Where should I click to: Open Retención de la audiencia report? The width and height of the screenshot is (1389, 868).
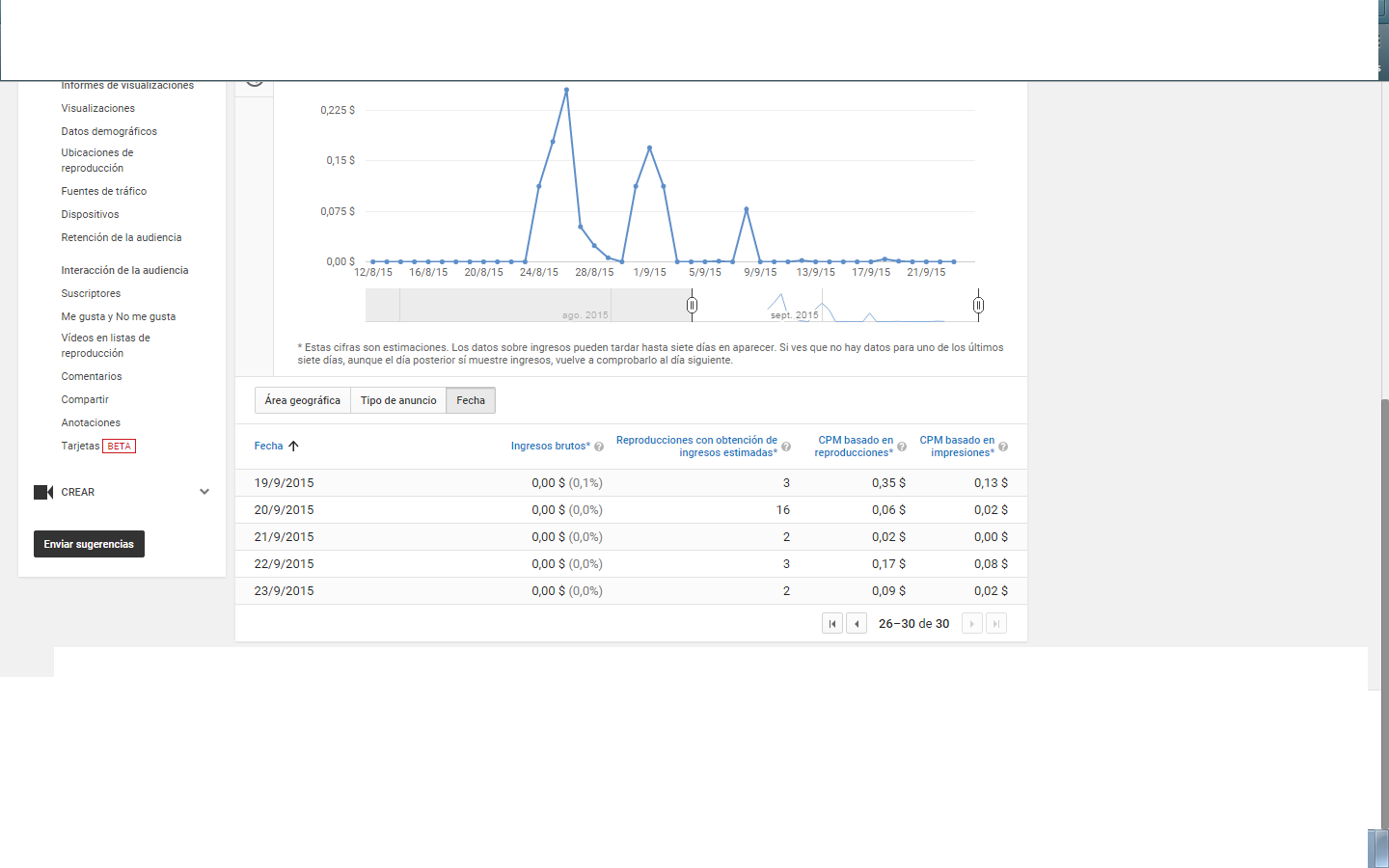point(122,237)
